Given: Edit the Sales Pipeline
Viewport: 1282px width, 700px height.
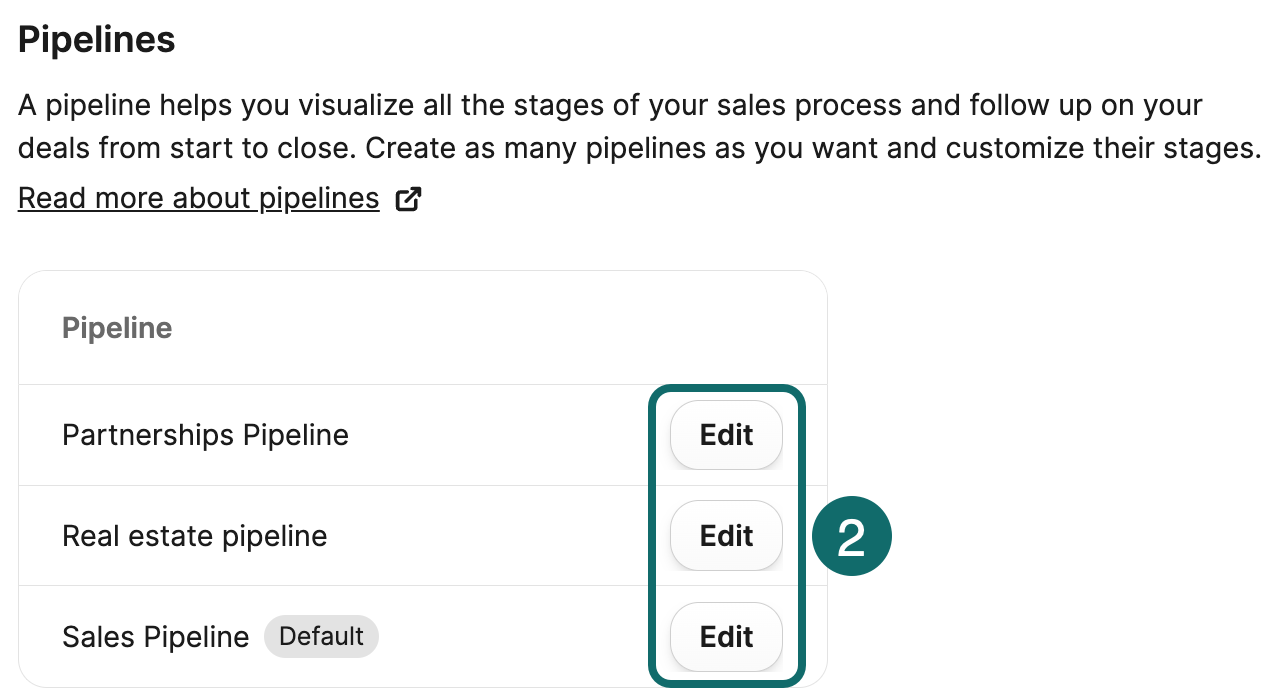Looking at the screenshot, I should pyautogui.click(x=726, y=636).
